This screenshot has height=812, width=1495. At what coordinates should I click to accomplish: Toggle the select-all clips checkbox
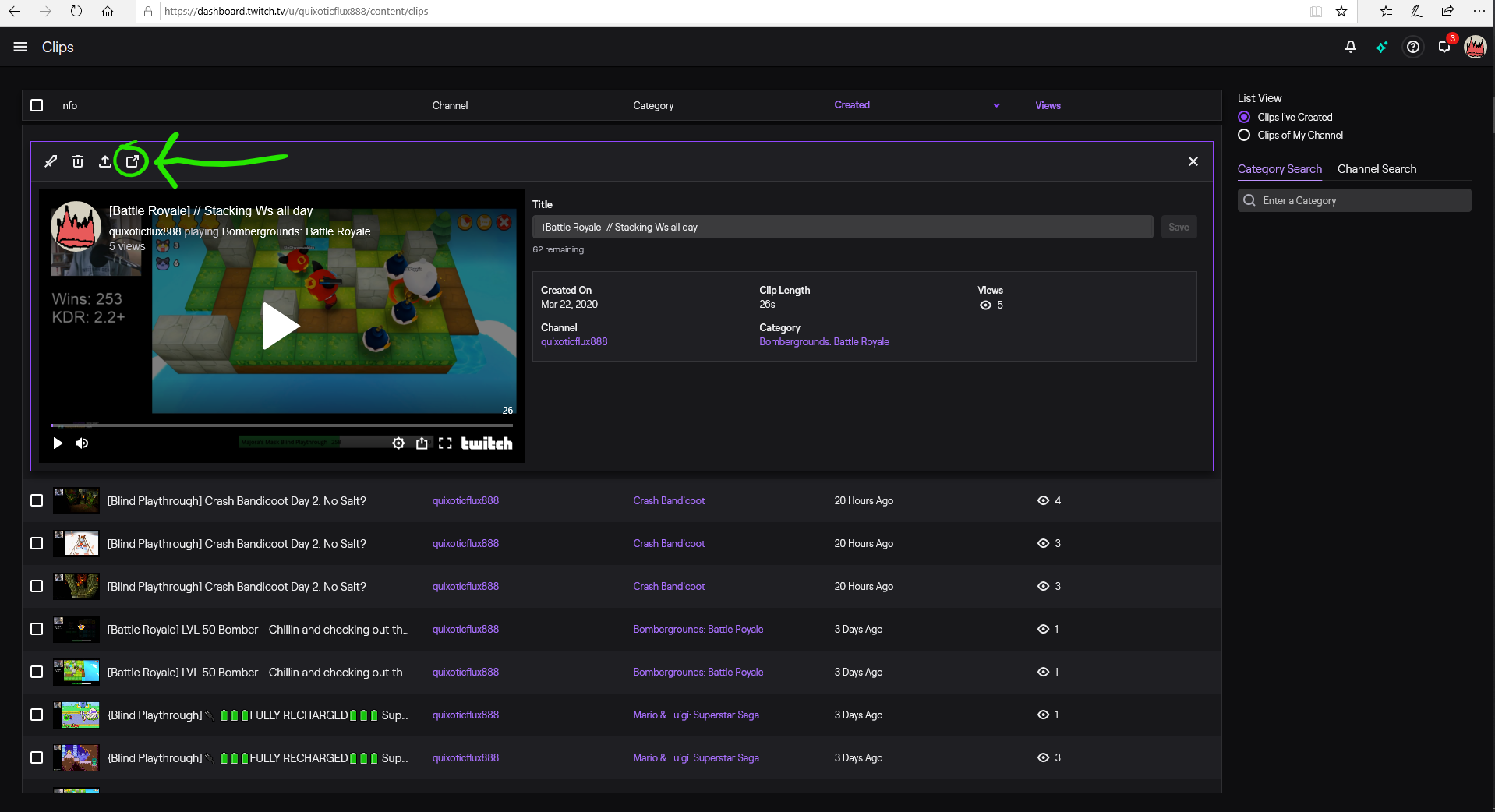click(37, 105)
